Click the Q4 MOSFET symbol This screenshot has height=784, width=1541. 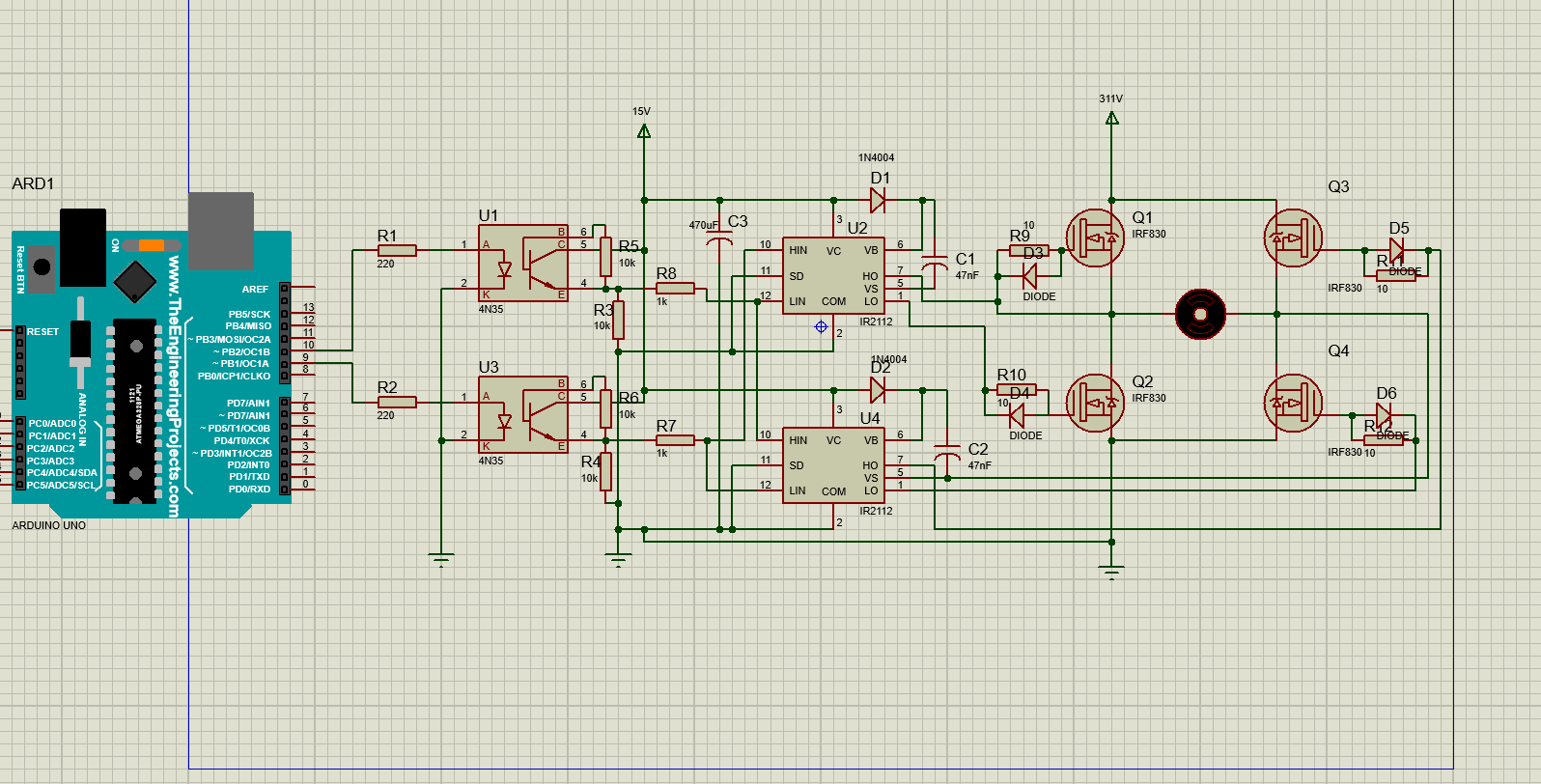pyautogui.click(x=1293, y=403)
